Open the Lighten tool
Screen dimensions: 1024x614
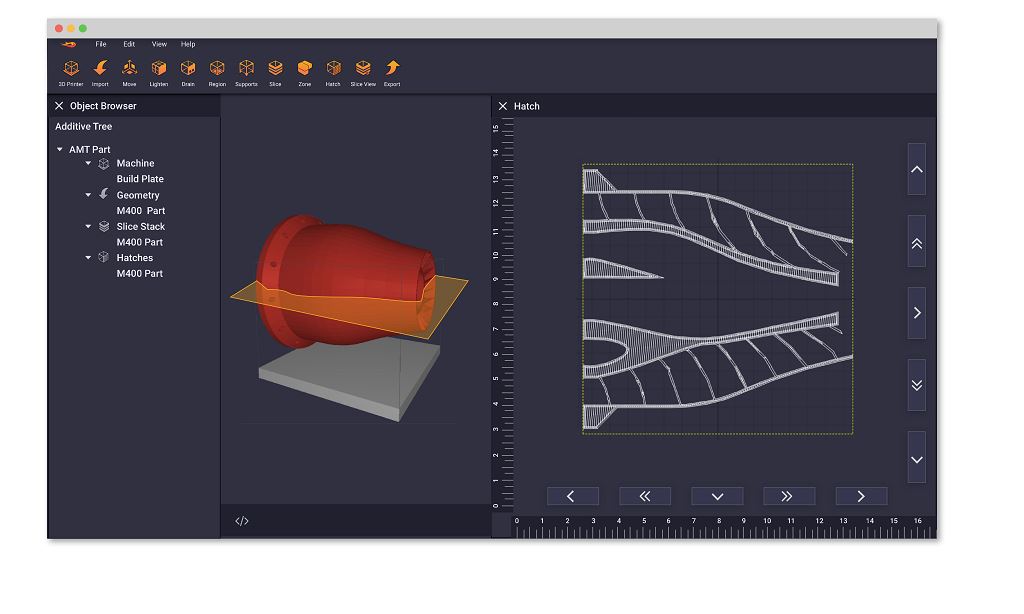pyautogui.click(x=159, y=69)
